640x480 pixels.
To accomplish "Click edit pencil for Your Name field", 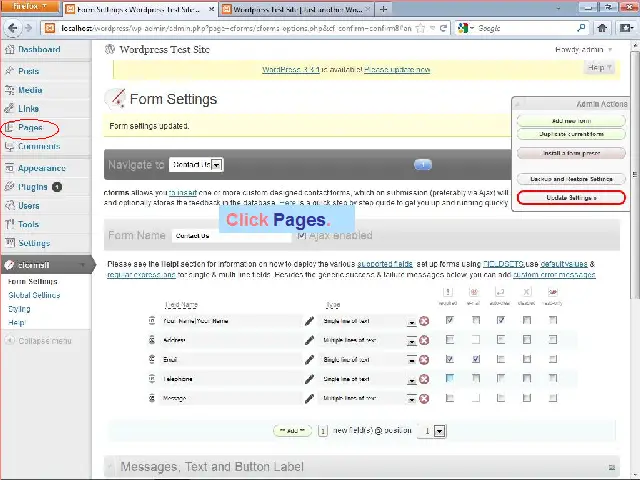I will [309, 321].
